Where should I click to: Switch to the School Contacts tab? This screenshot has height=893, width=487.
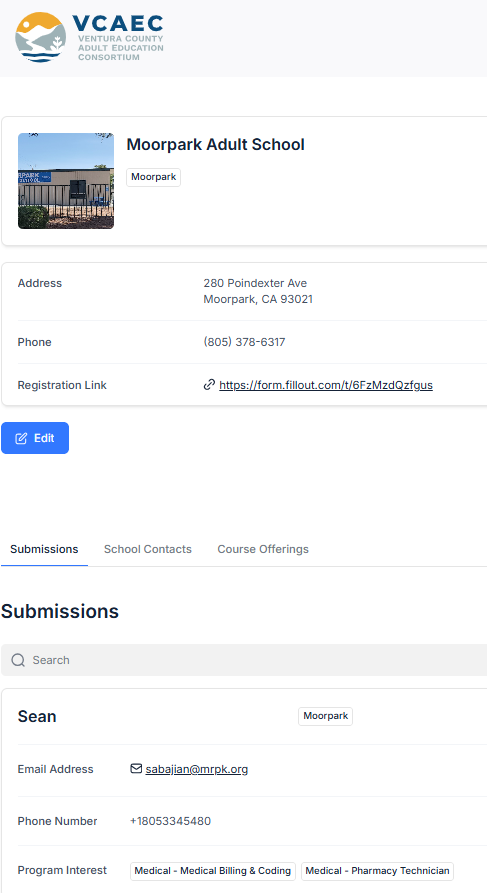point(148,550)
